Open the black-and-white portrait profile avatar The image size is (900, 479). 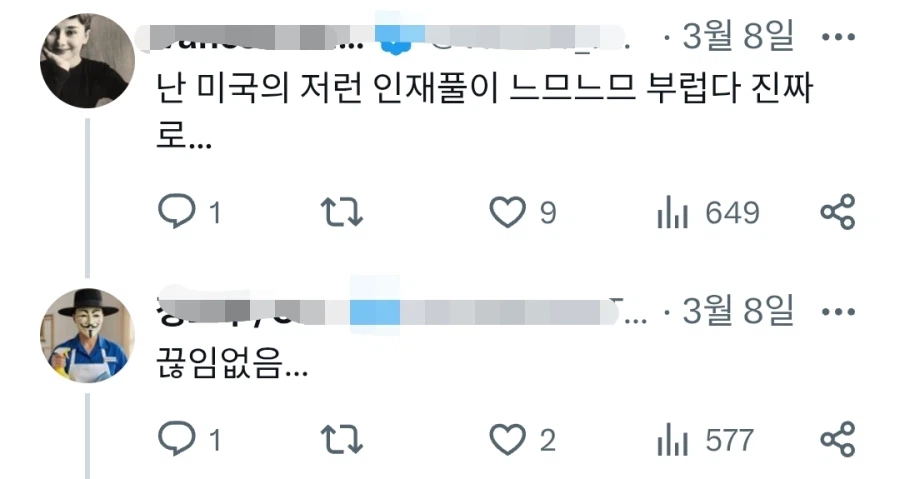[x=87, y=61]
